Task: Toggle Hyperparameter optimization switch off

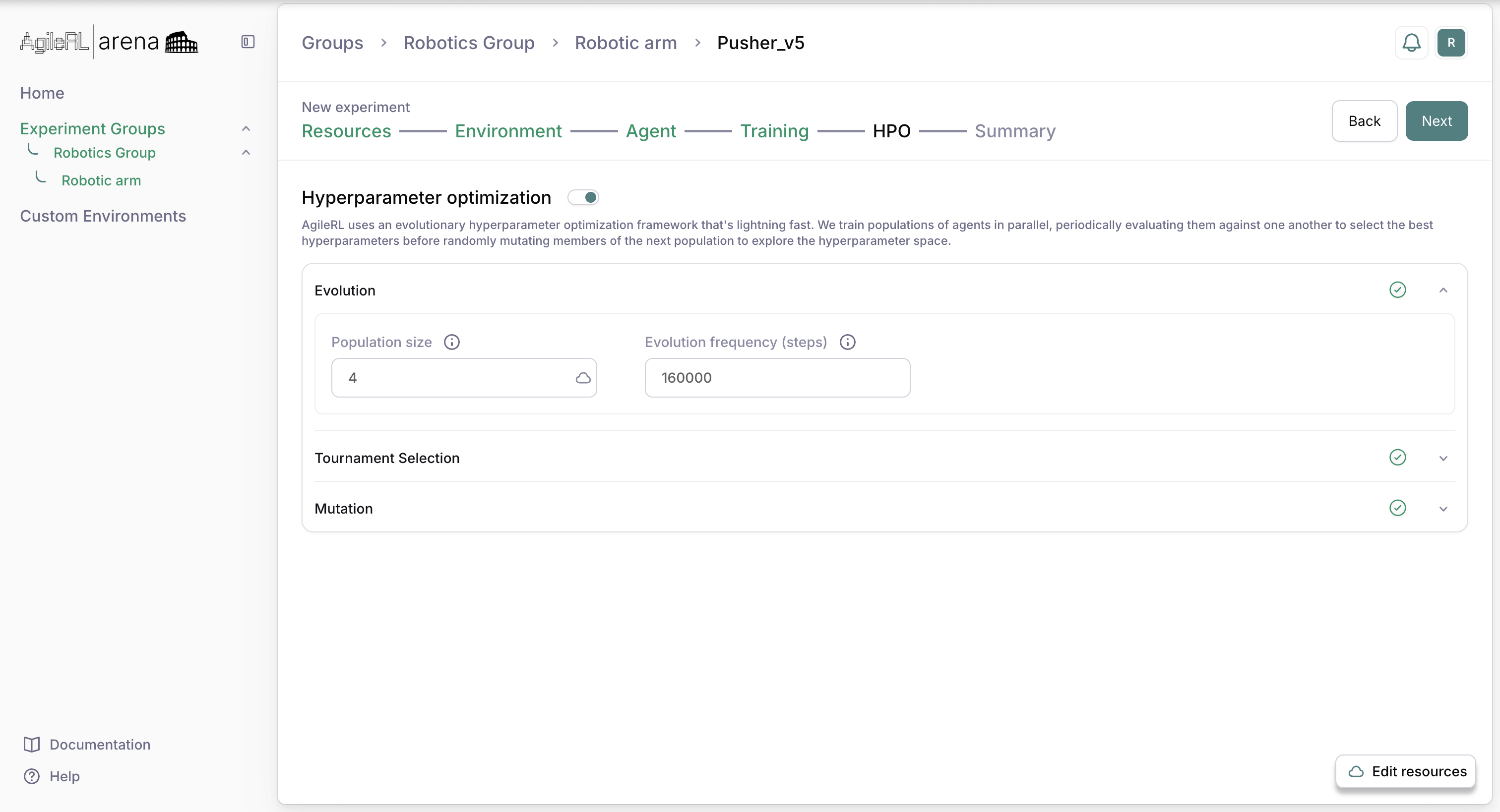Action: pyautogui.click(x=583, y=197)
